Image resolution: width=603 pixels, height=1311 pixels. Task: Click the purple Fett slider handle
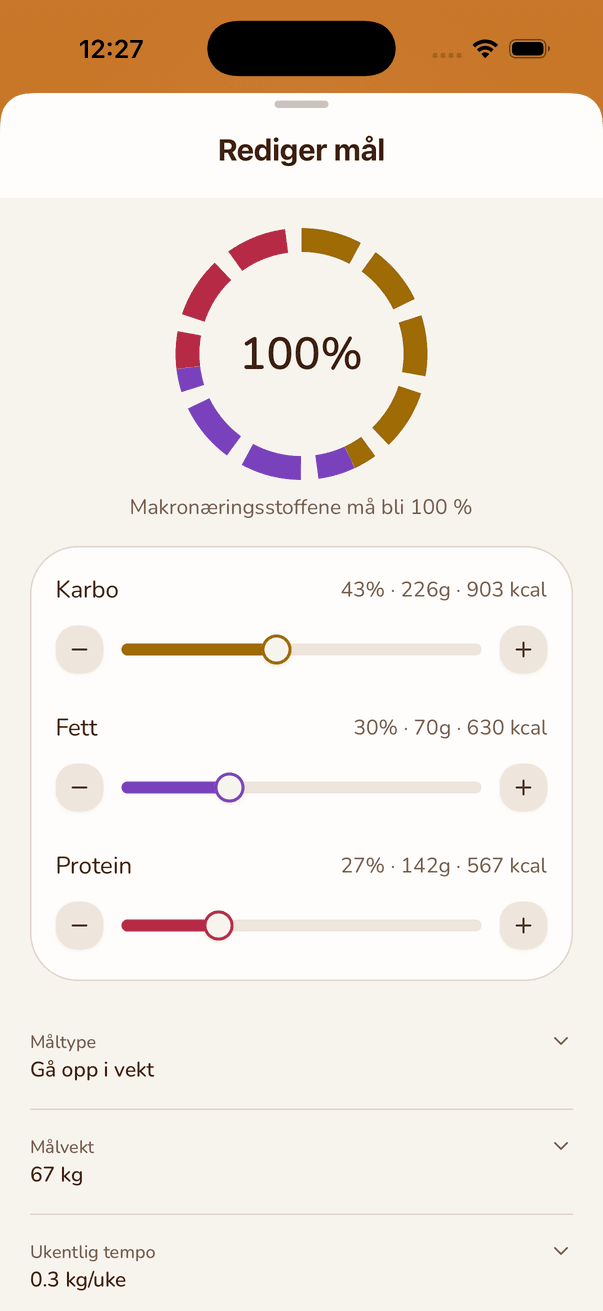[x=230, y=788]
